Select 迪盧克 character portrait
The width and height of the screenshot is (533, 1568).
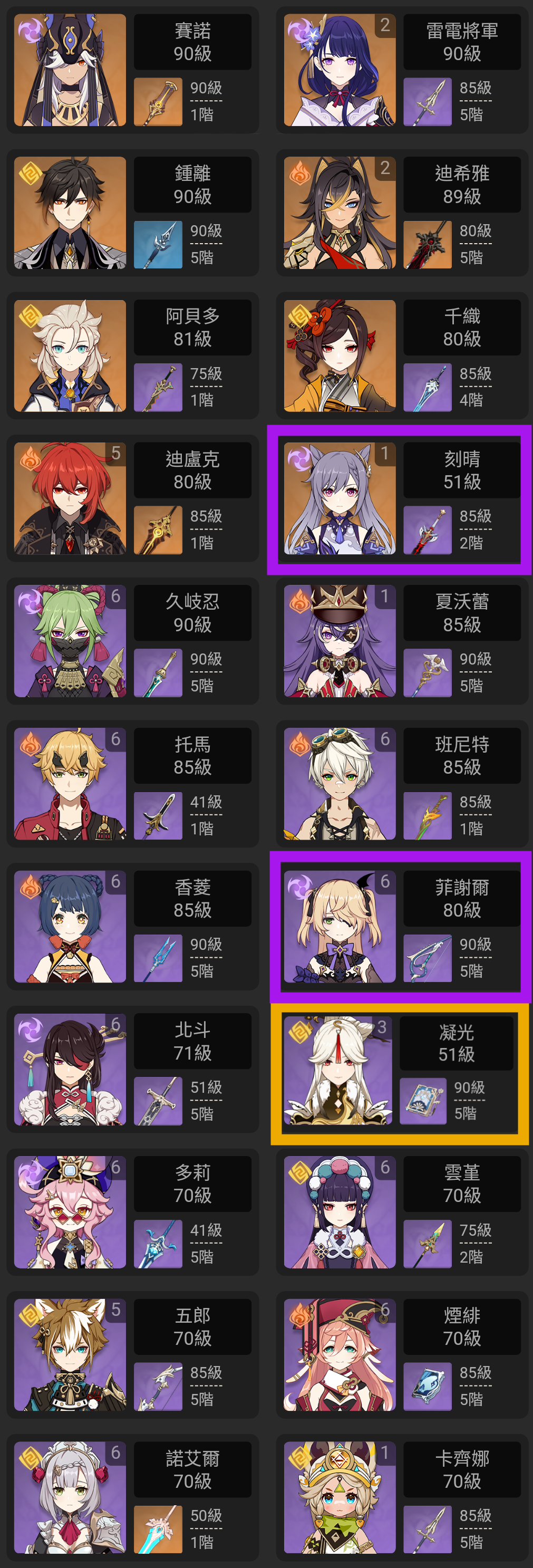point(70,498)
